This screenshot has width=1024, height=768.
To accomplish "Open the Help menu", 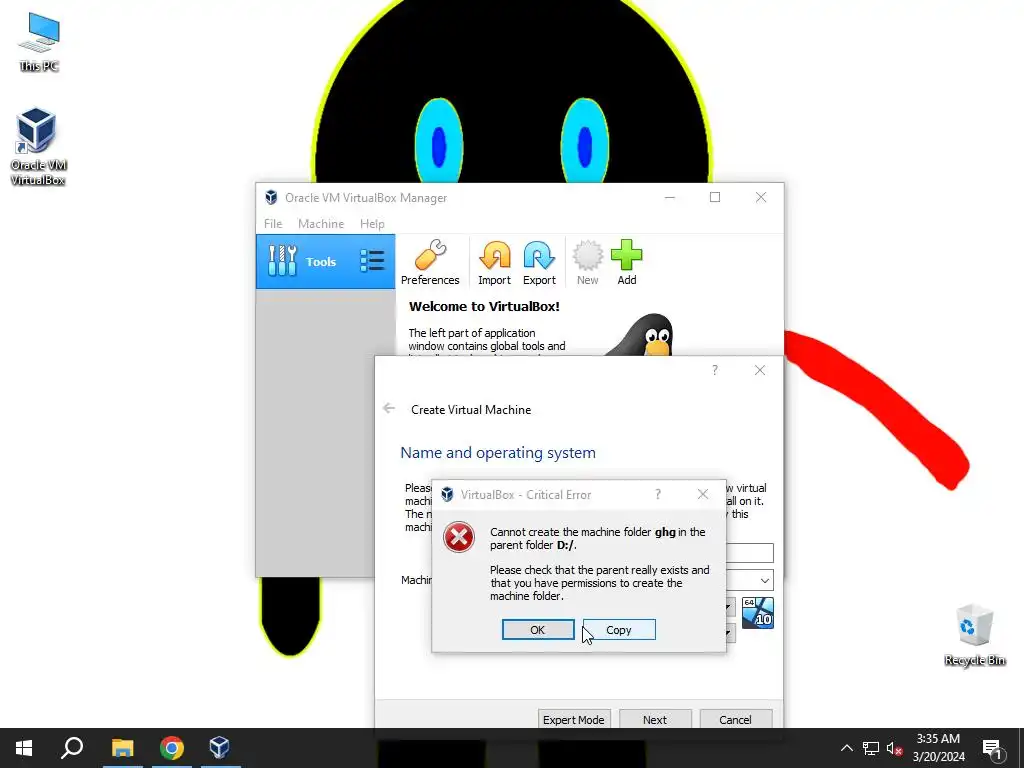I will 372,223.
